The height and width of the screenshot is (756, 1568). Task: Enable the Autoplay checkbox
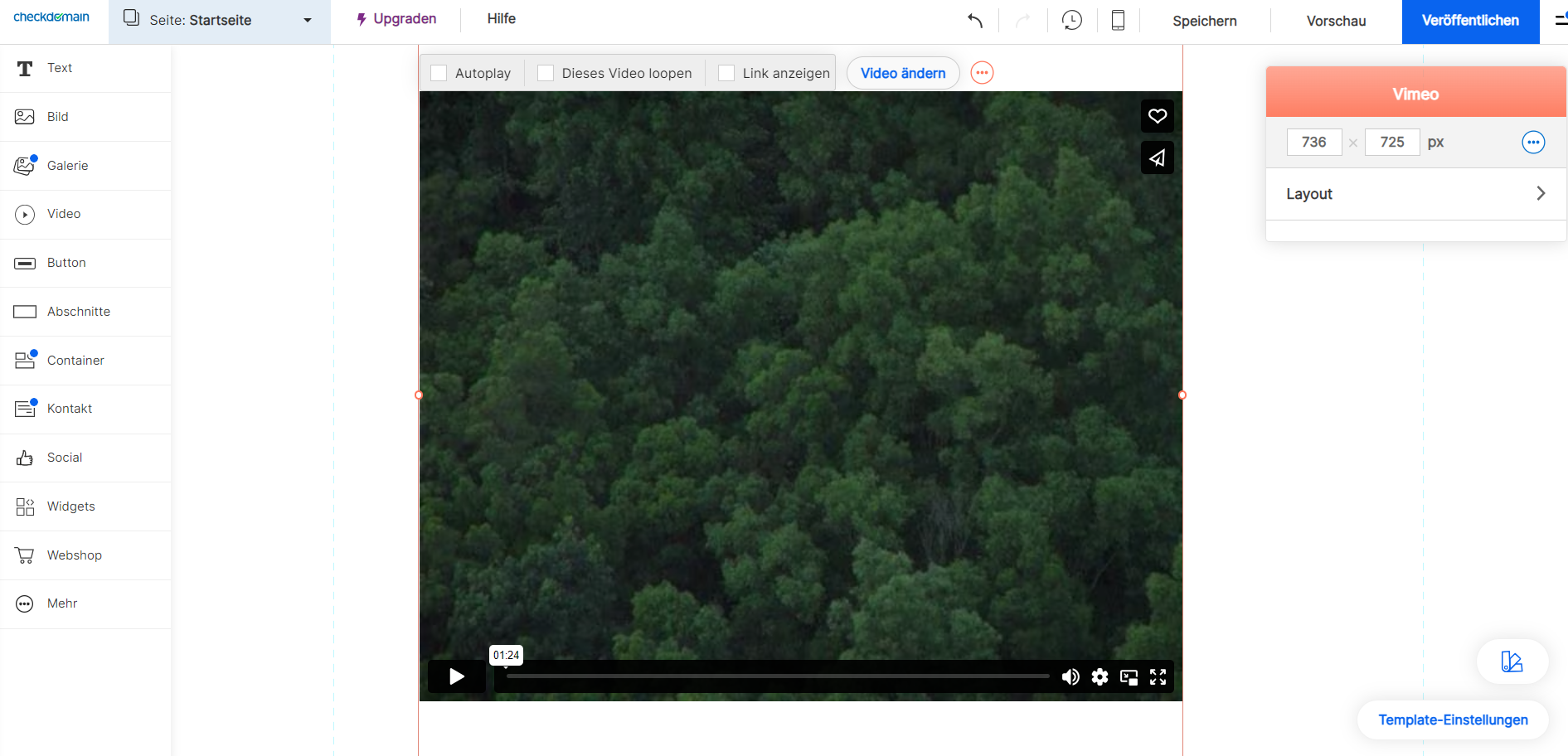[x=439, y=73]
